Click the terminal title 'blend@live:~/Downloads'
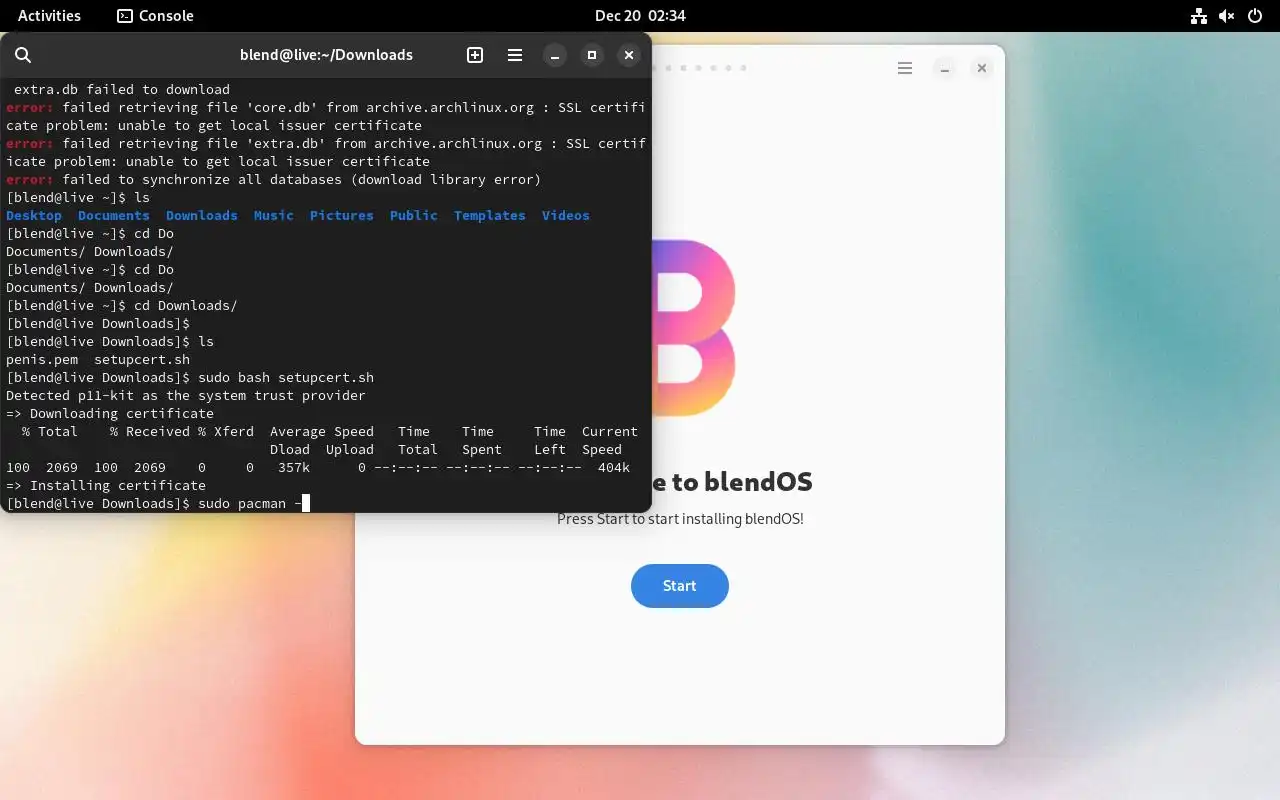The image size is (1280, 800). 326,55
